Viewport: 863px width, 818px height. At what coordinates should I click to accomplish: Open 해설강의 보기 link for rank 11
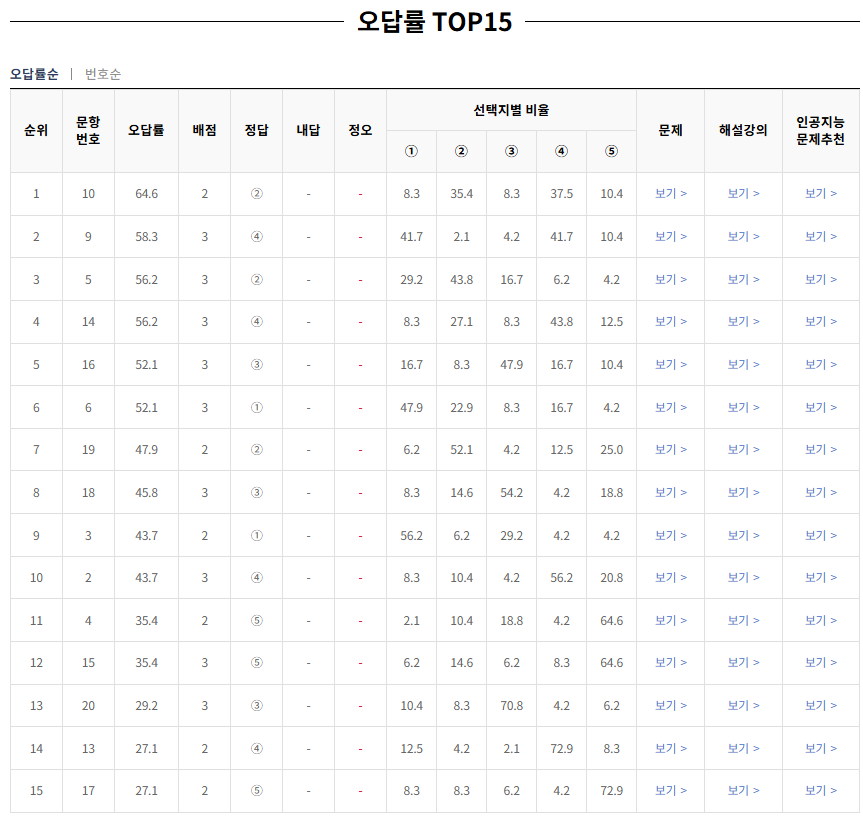pyautogui.click(x=743, y=620)
